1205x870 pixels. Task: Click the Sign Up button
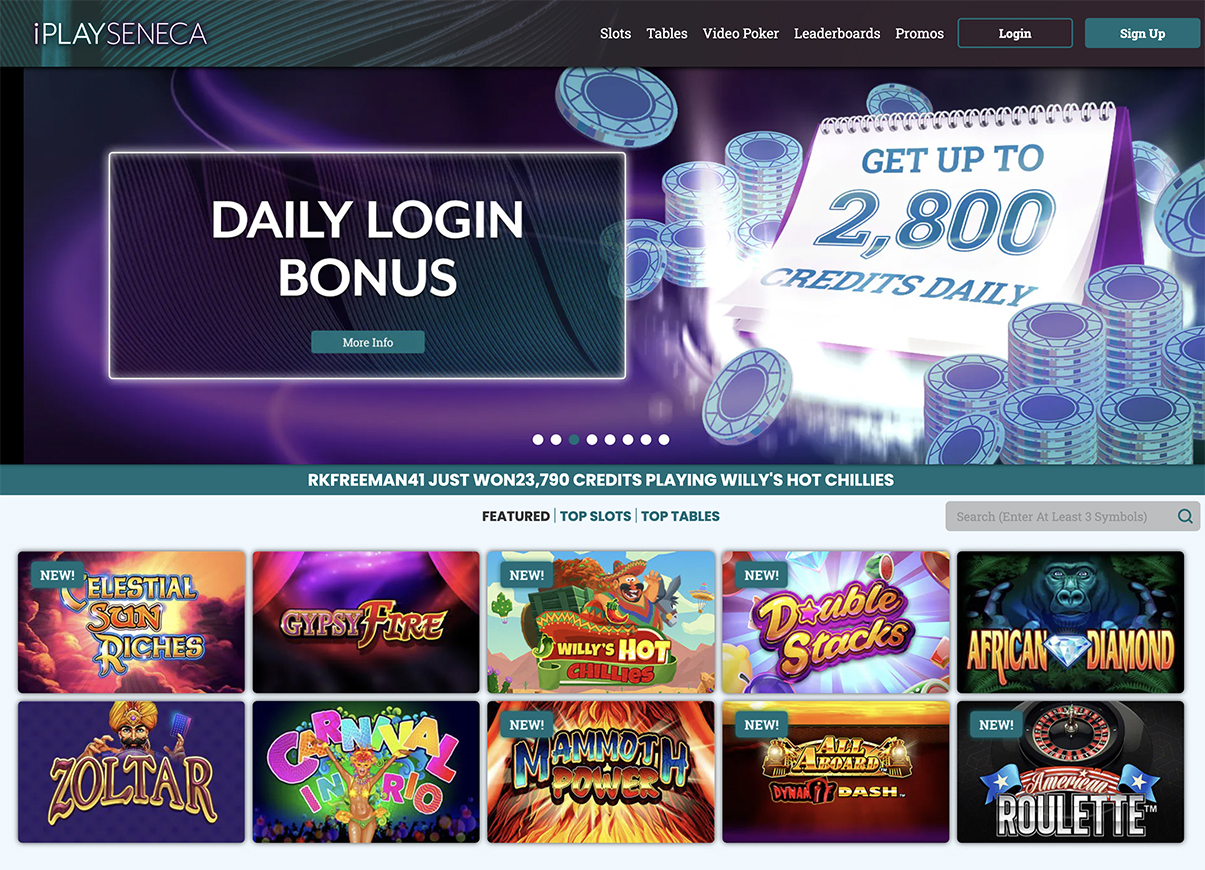coord(1142,33)
